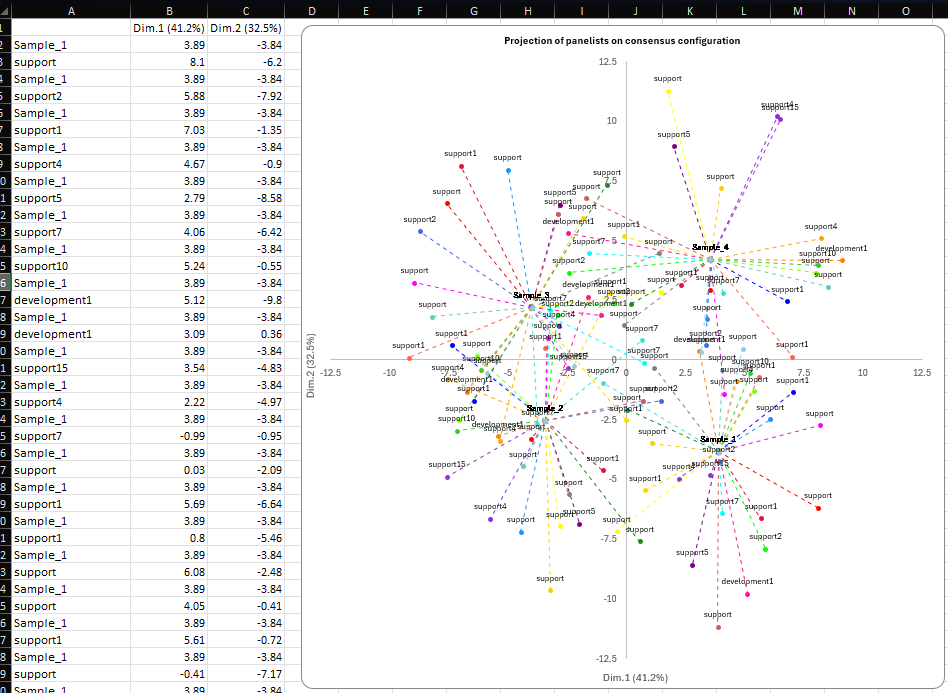Click the horizontal axis title below chart
948x693 pixels.
click(635, 678)
